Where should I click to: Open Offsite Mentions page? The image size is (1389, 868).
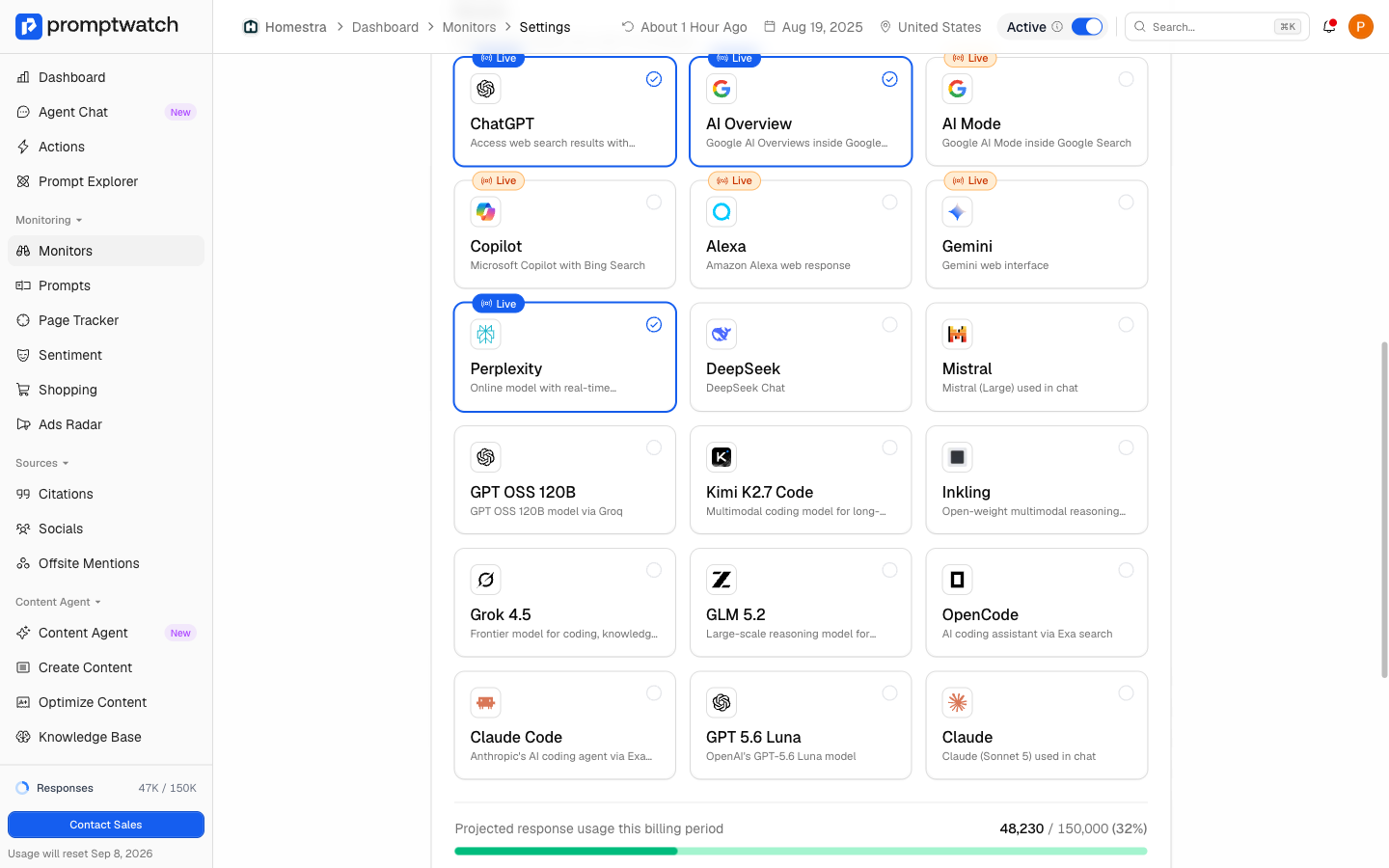106,563
